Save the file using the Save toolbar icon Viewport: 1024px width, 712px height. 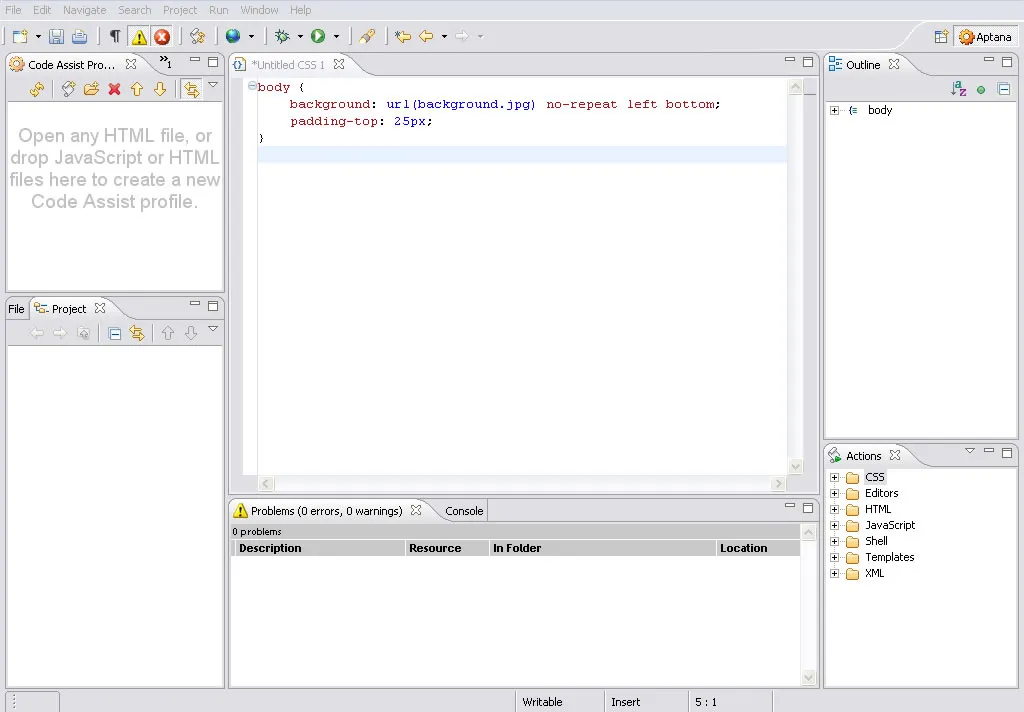coord(55,36)
